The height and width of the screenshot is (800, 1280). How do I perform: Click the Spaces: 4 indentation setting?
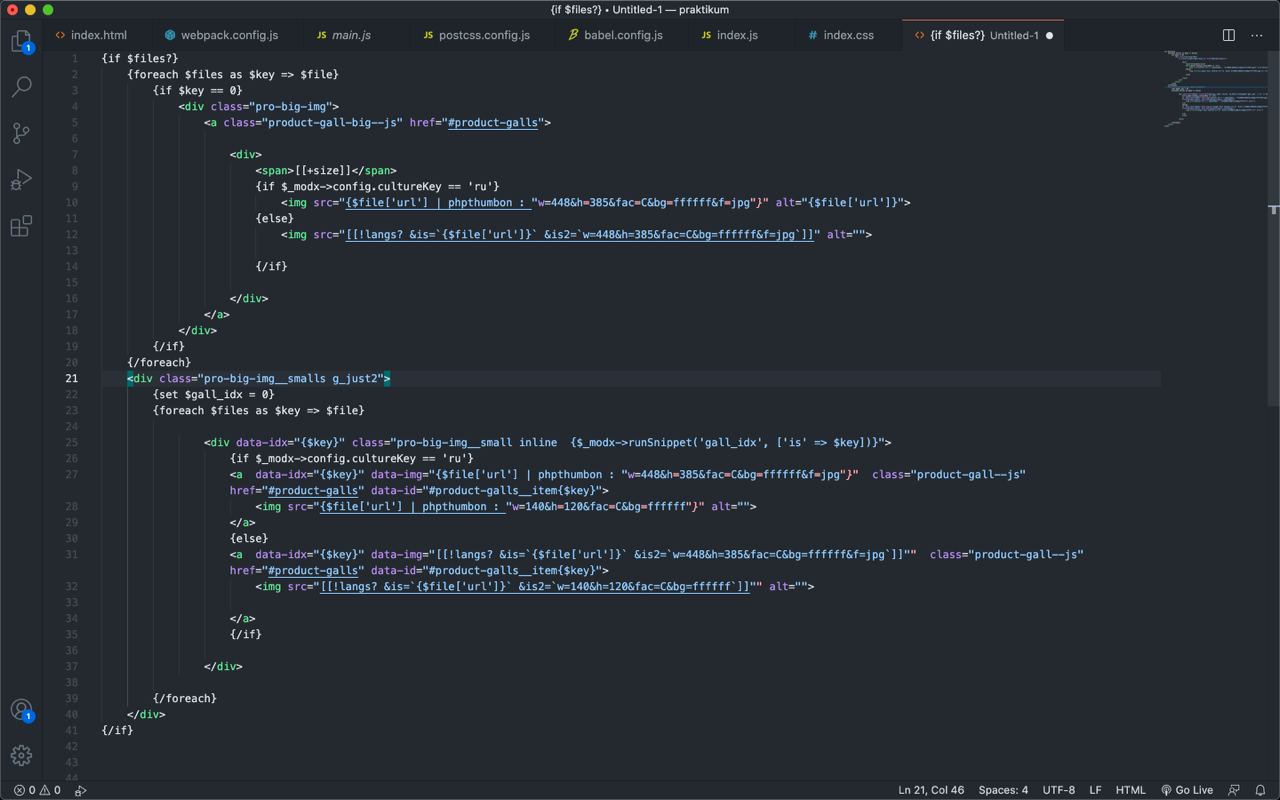click(1003, 790)
